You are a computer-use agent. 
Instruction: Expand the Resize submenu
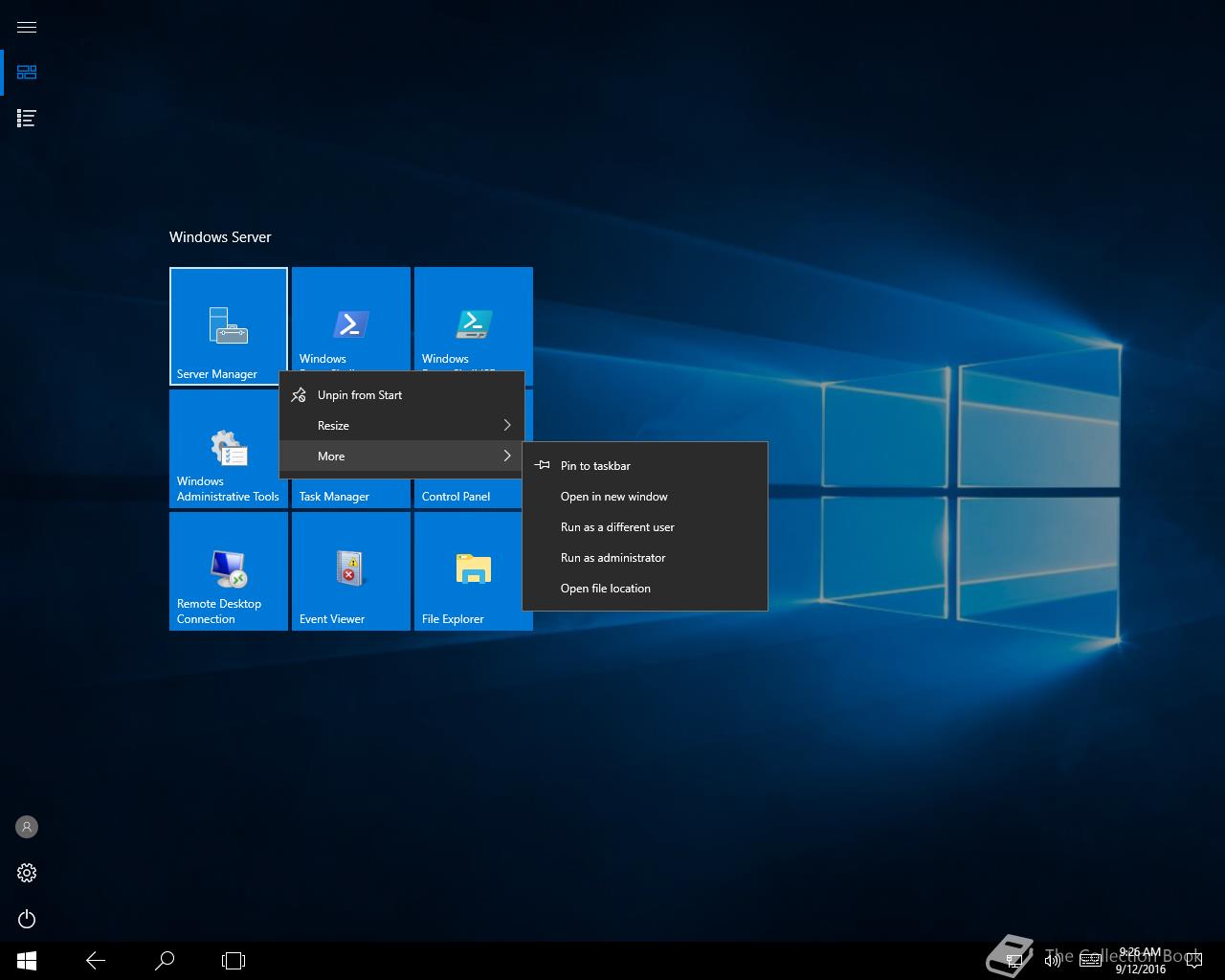pyautogui.click(x=402, y=425)
